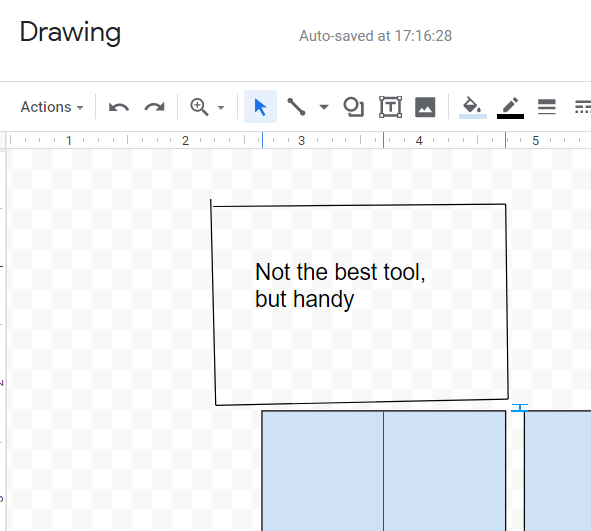Click the horizontal ruler at mark 4
Screen dimensions: 591x531
419,141
